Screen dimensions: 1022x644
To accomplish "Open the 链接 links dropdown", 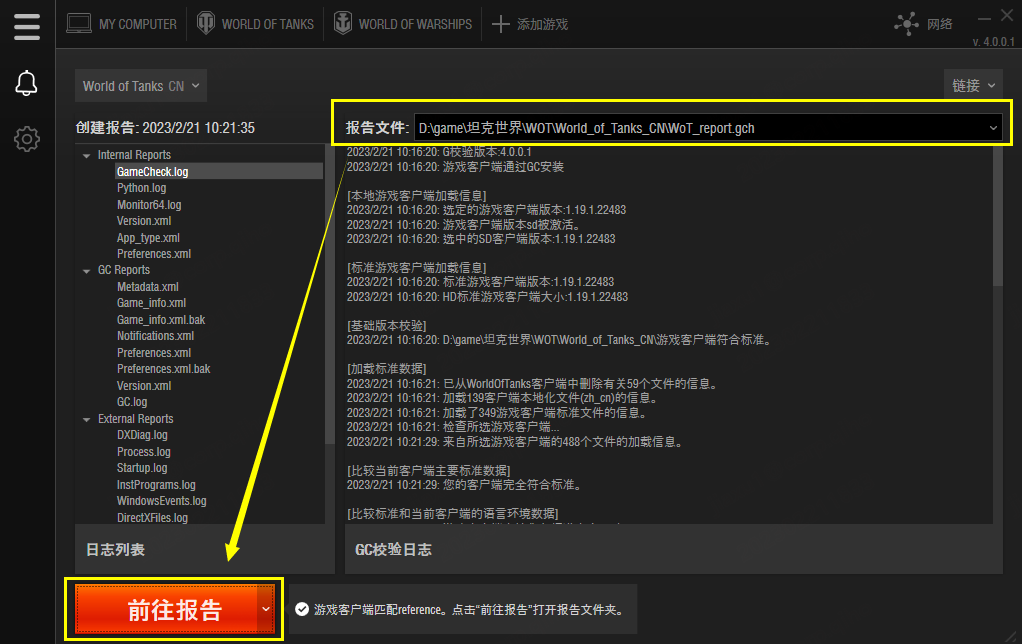I will tap(972, 86).
